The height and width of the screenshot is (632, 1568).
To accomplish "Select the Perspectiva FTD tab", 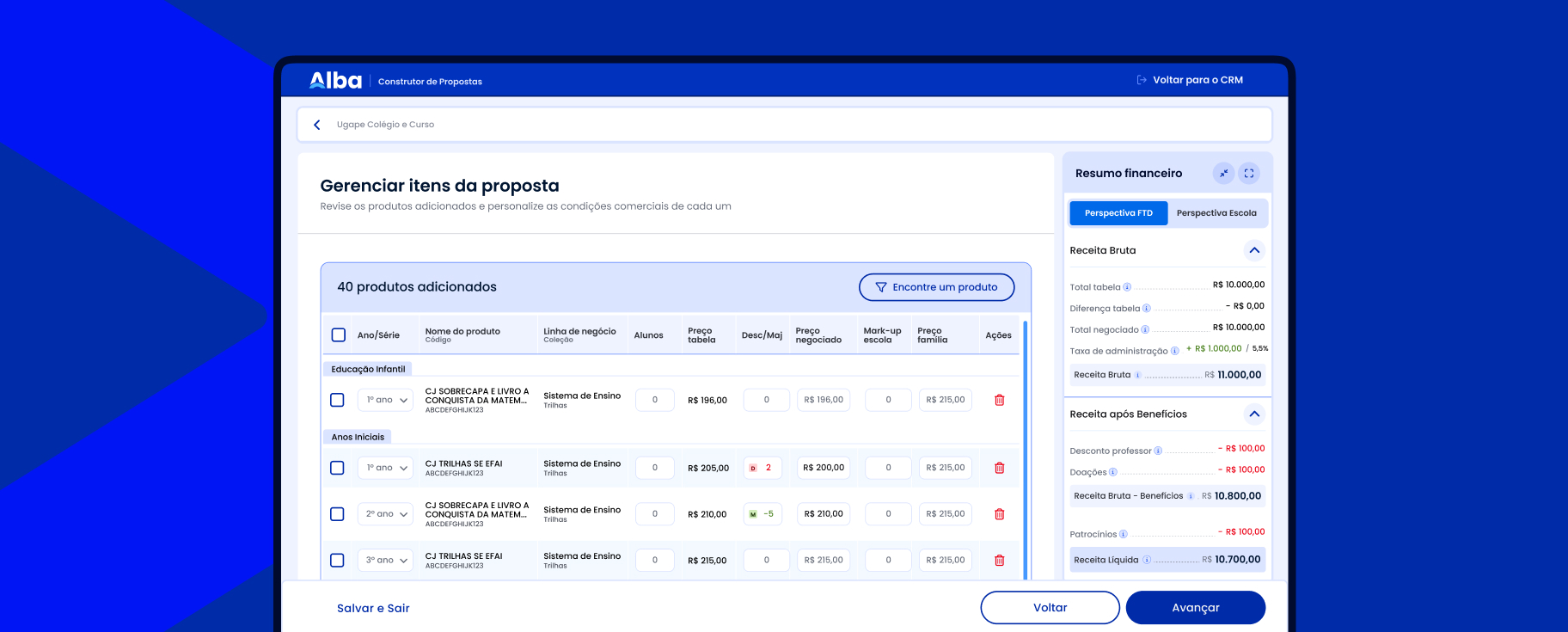I will point(1118,213).
